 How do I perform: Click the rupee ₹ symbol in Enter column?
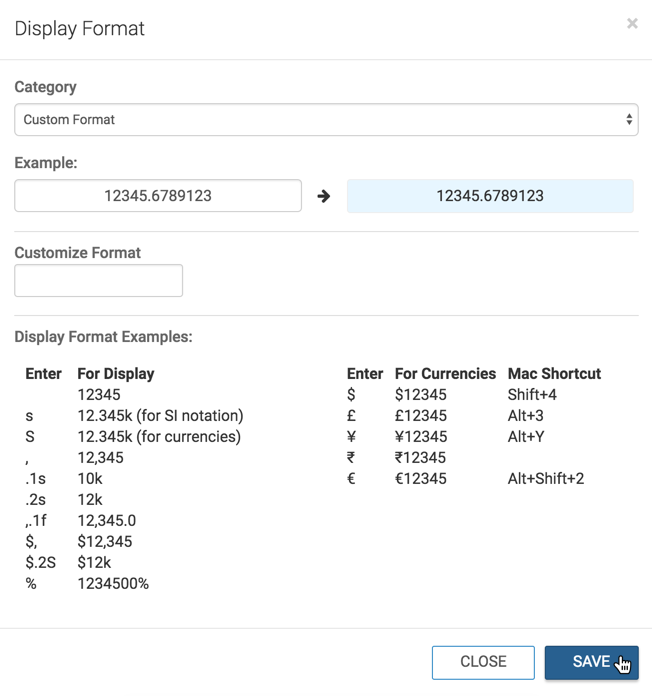[x=351, y=458]
